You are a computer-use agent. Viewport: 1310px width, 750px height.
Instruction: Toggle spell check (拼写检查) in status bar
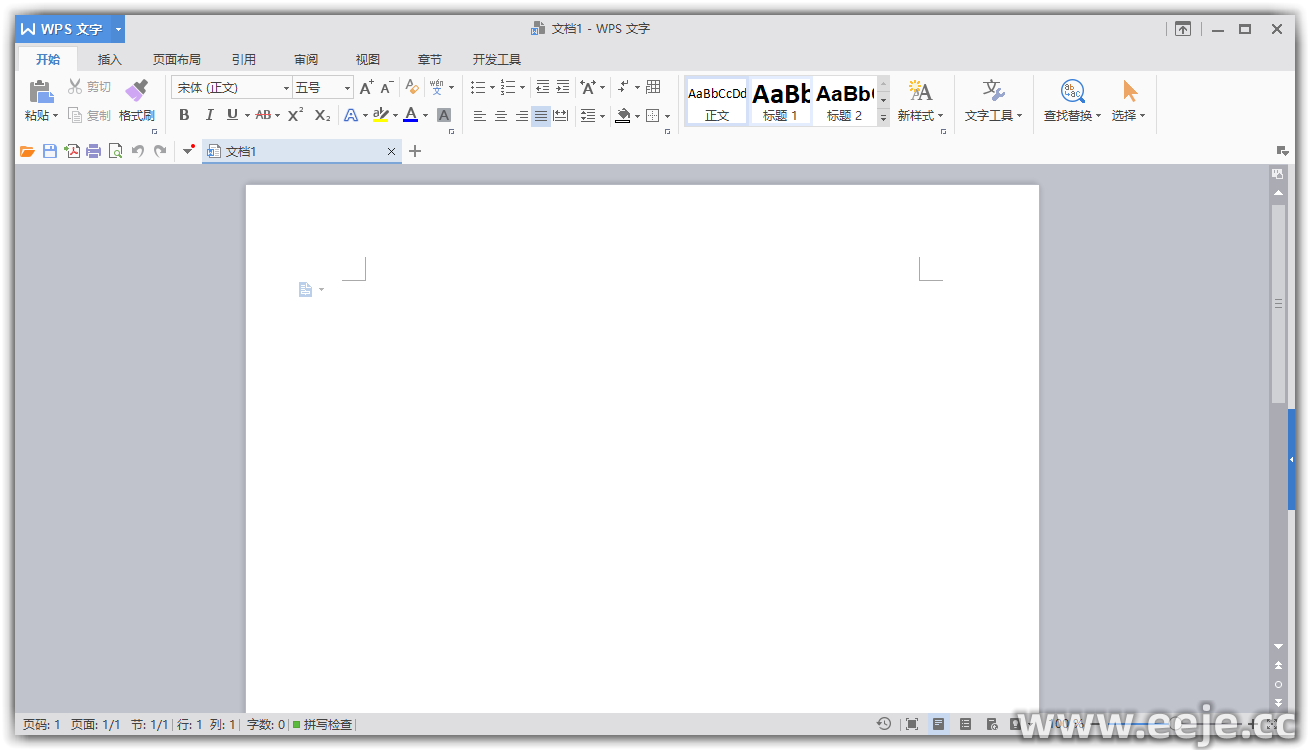point(323,724)
